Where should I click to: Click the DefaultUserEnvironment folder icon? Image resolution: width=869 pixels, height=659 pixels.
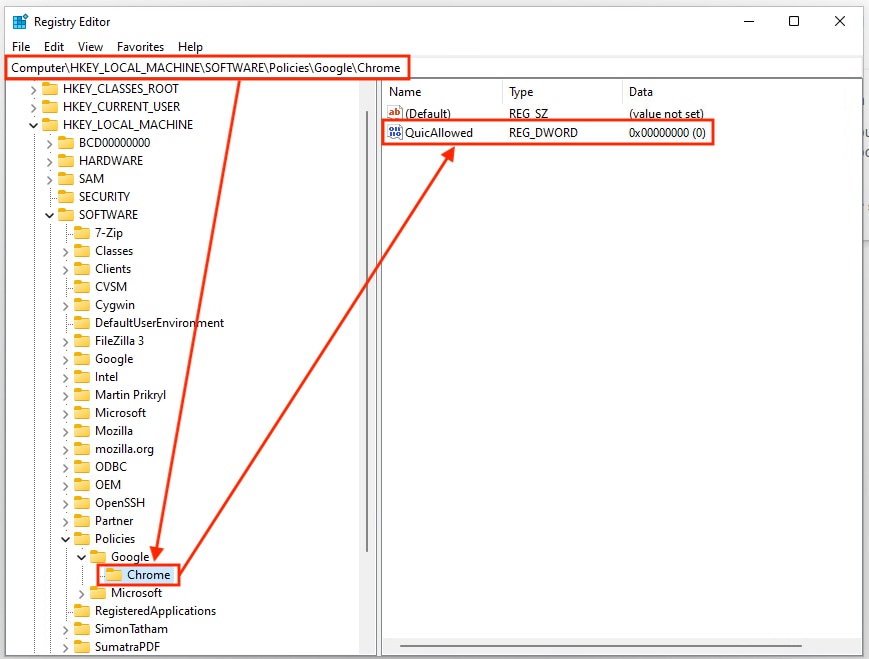click(82, 323)
